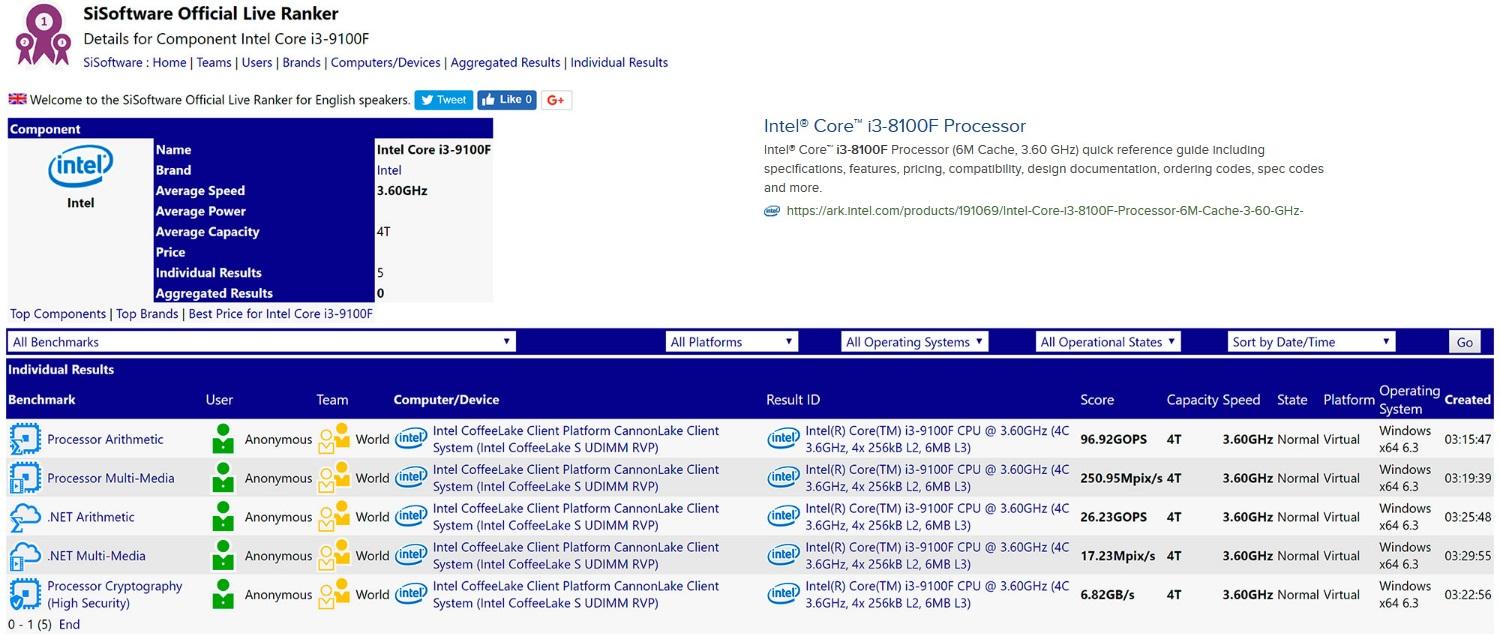This screenshot has height=634, width=1500.
Task: Click the Go button
Action: [x=1465, y=342]
